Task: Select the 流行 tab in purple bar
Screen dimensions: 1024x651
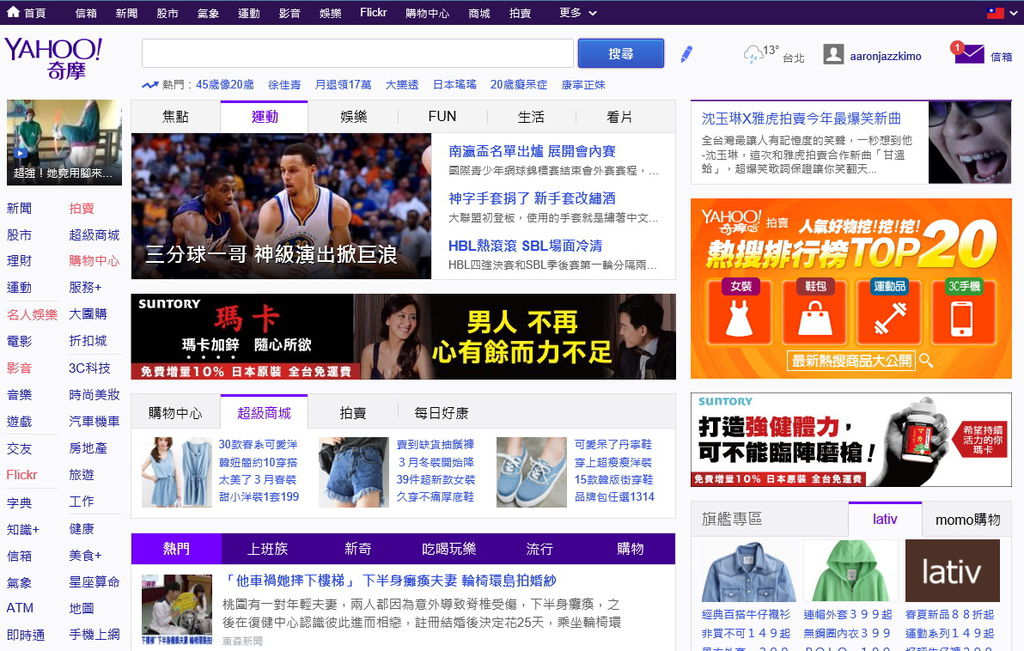Action: pyautogui.click(x=539, y=548)
